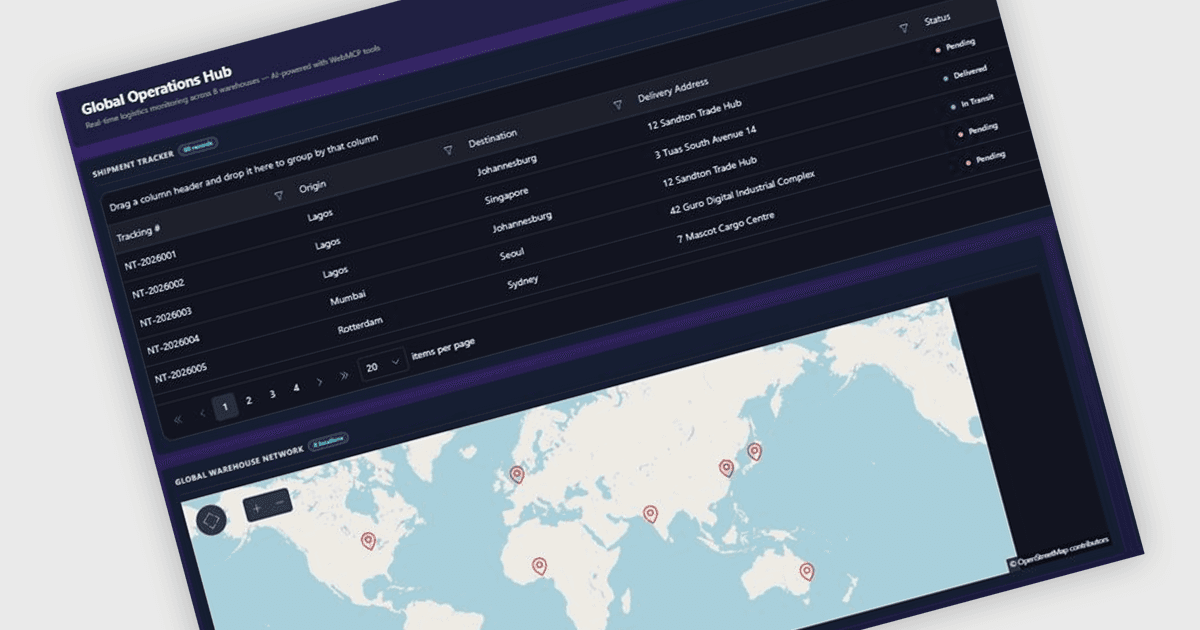Sort by the Origin column header

coord(312,187)
